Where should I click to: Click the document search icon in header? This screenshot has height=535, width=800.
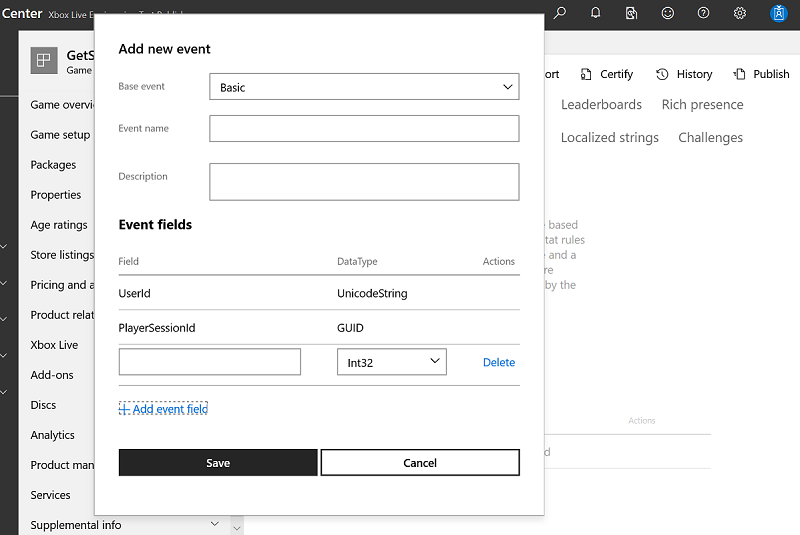point(631,13)
